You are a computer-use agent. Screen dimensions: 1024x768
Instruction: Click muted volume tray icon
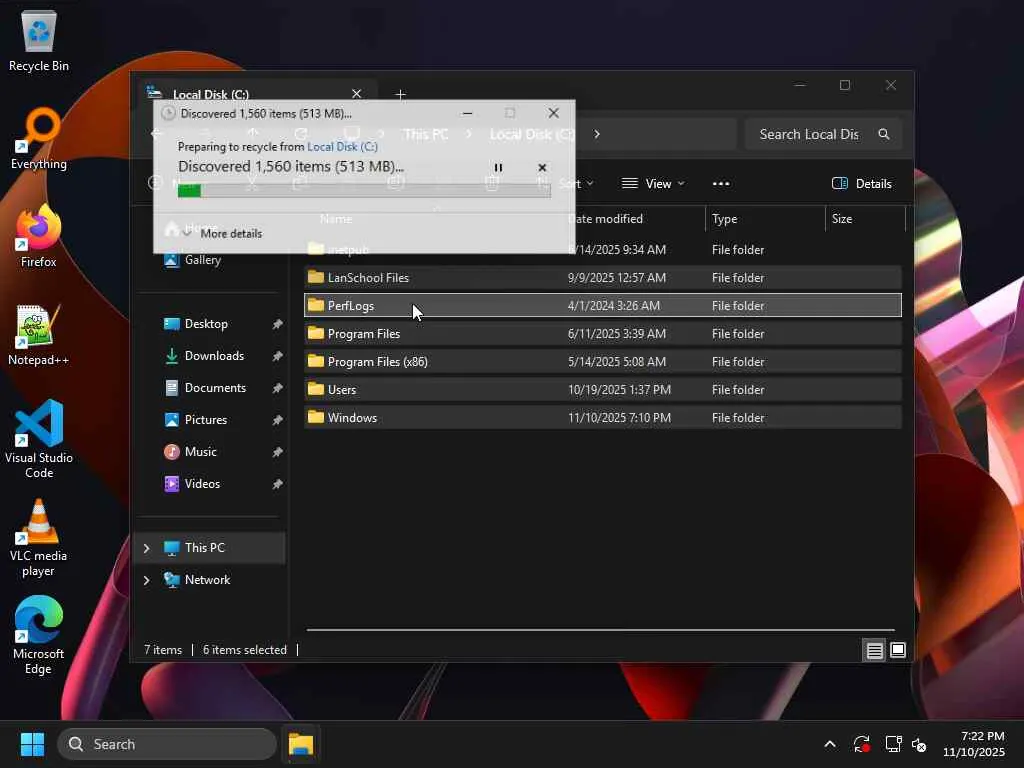pyautogui.click(x=920, y=744)
